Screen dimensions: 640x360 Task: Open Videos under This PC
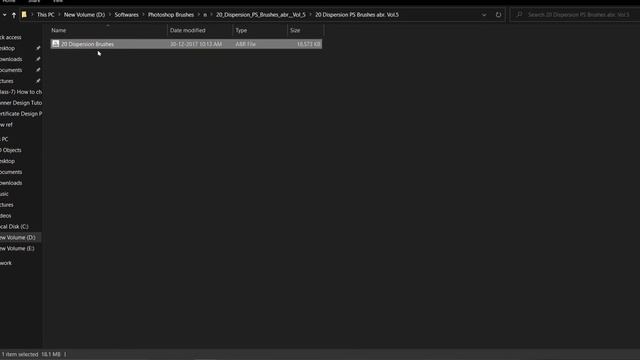click(6, 216)
